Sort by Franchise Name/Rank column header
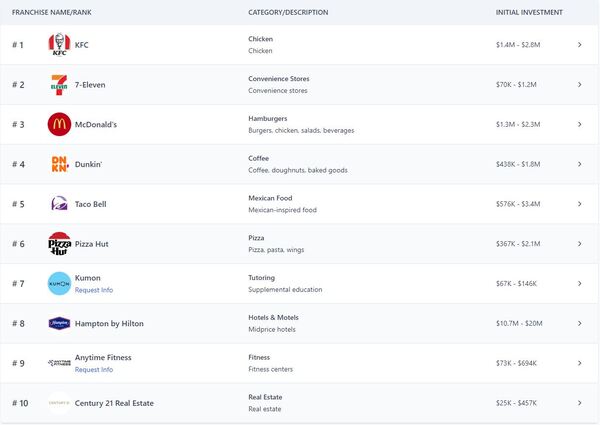This screenshot has width=600, height=425. [52, 12]
